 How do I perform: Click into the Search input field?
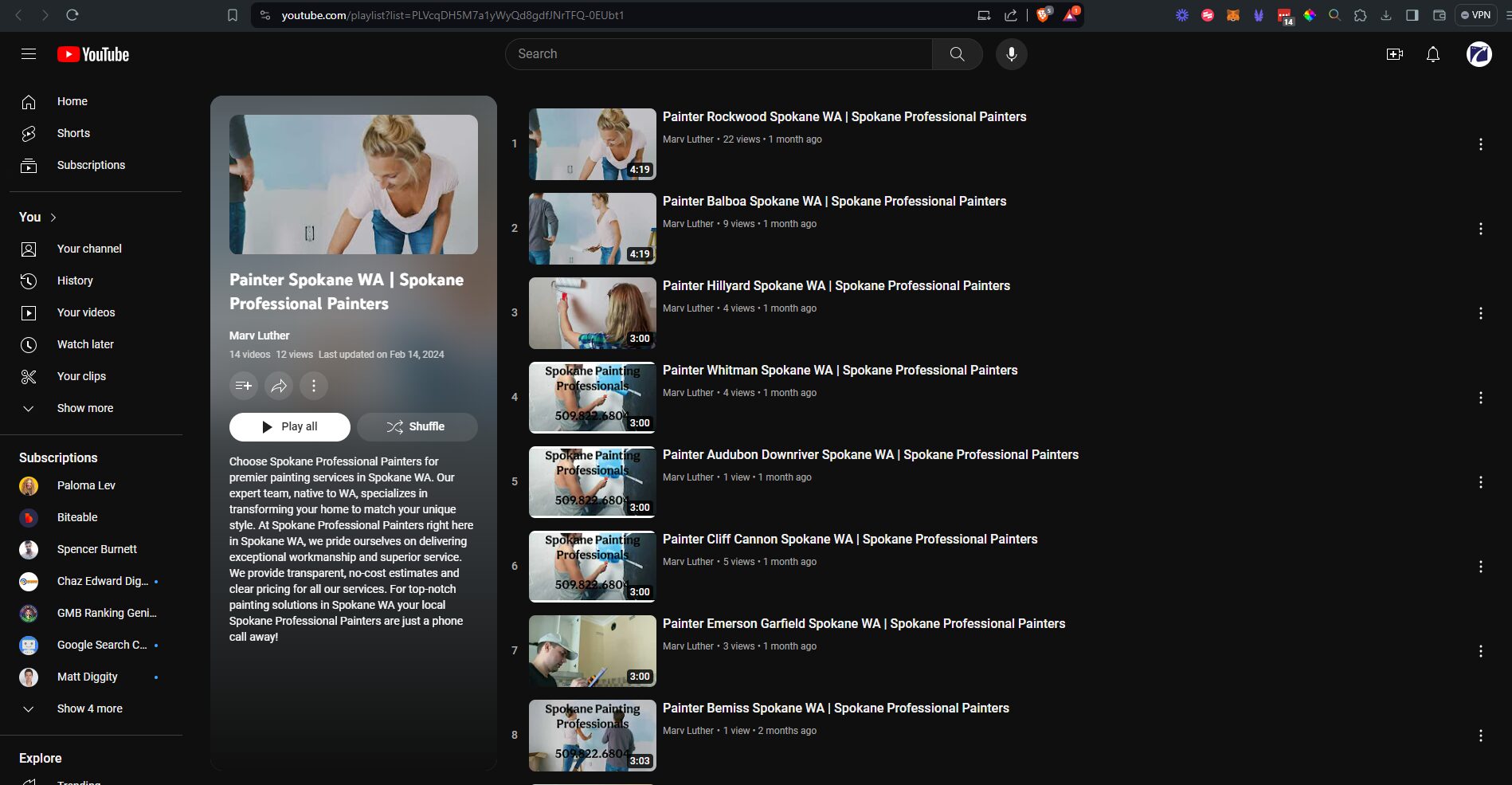click(717, 54)
